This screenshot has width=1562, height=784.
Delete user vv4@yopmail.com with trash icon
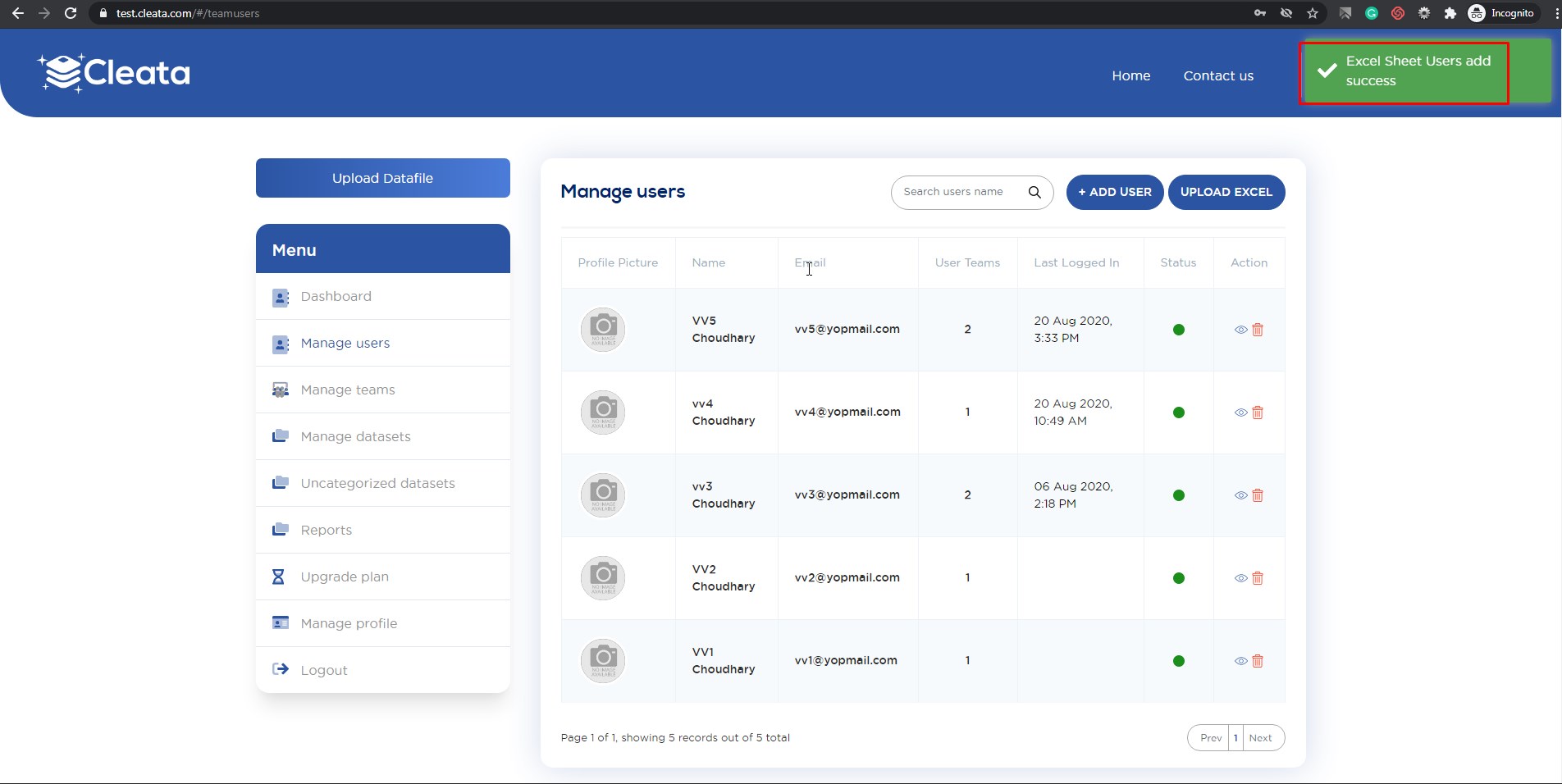[1258, 413]
